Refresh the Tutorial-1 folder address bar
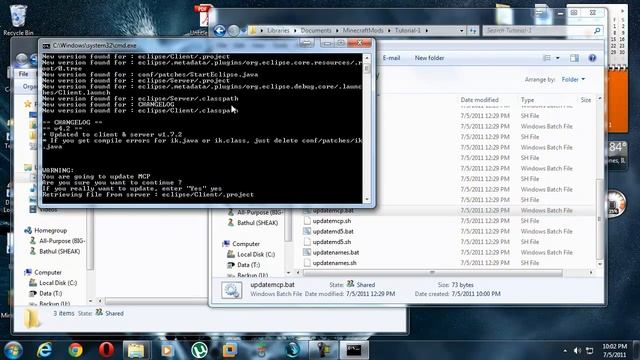The image size is (640, 360). click(473, 31)
